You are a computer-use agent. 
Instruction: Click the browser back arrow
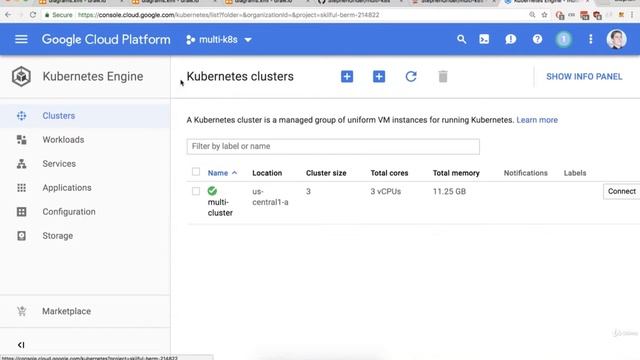[8, 15]
